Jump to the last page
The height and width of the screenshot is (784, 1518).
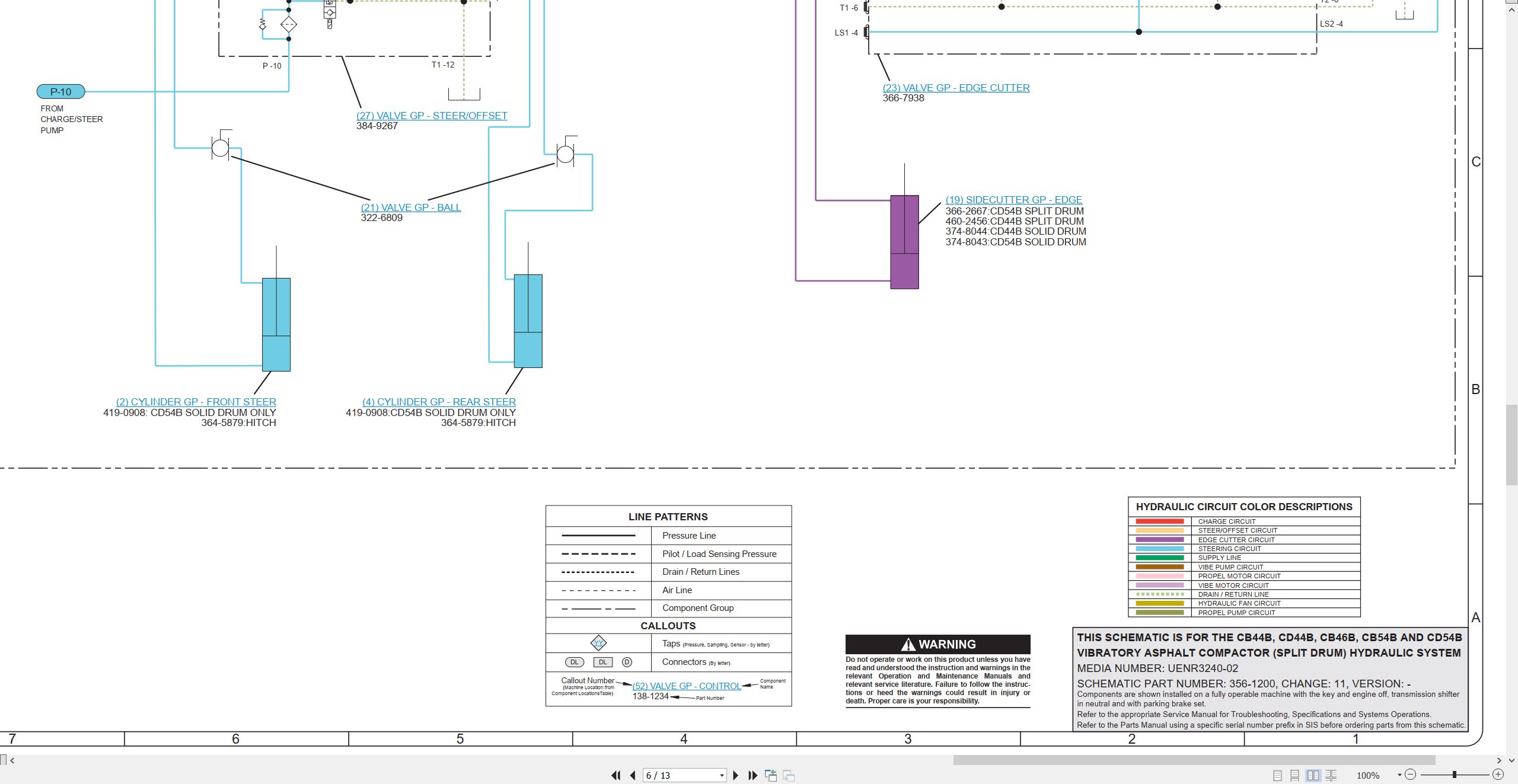coord(752,775)
